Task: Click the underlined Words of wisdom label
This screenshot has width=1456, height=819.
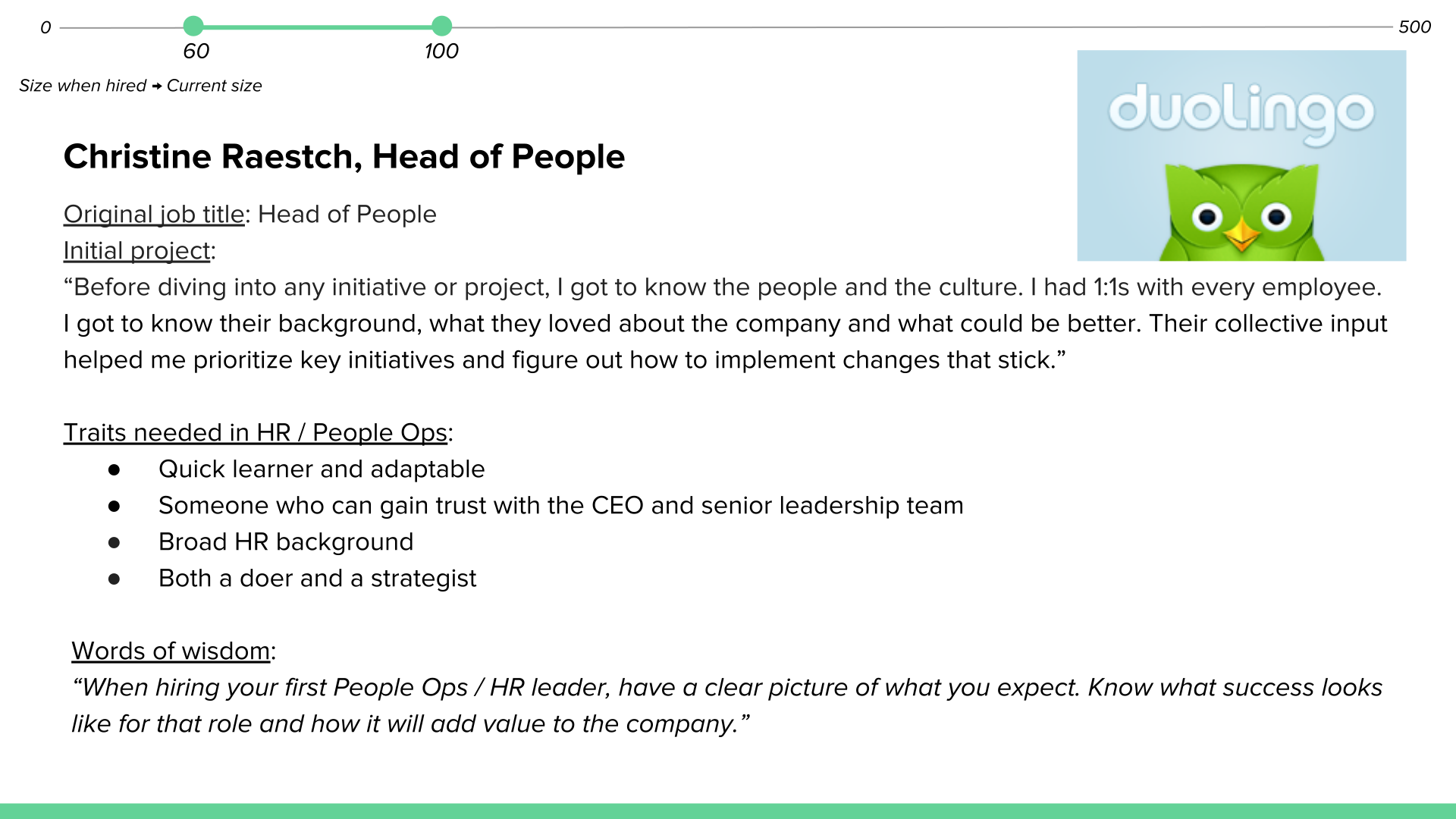Action: coord(171,651)
